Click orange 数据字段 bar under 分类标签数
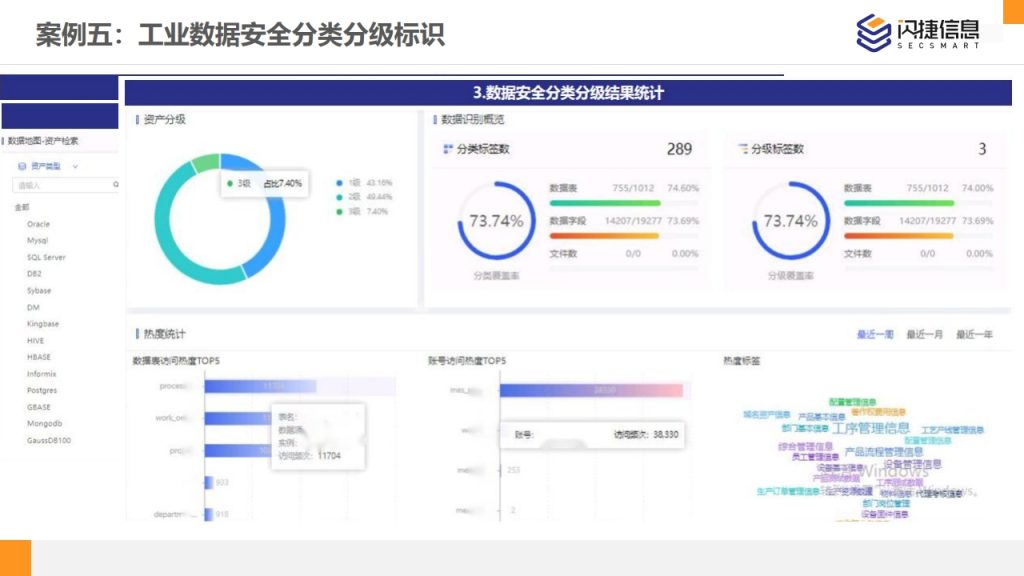The width and height of the screenshot is (1024, 576). [604, 236]
